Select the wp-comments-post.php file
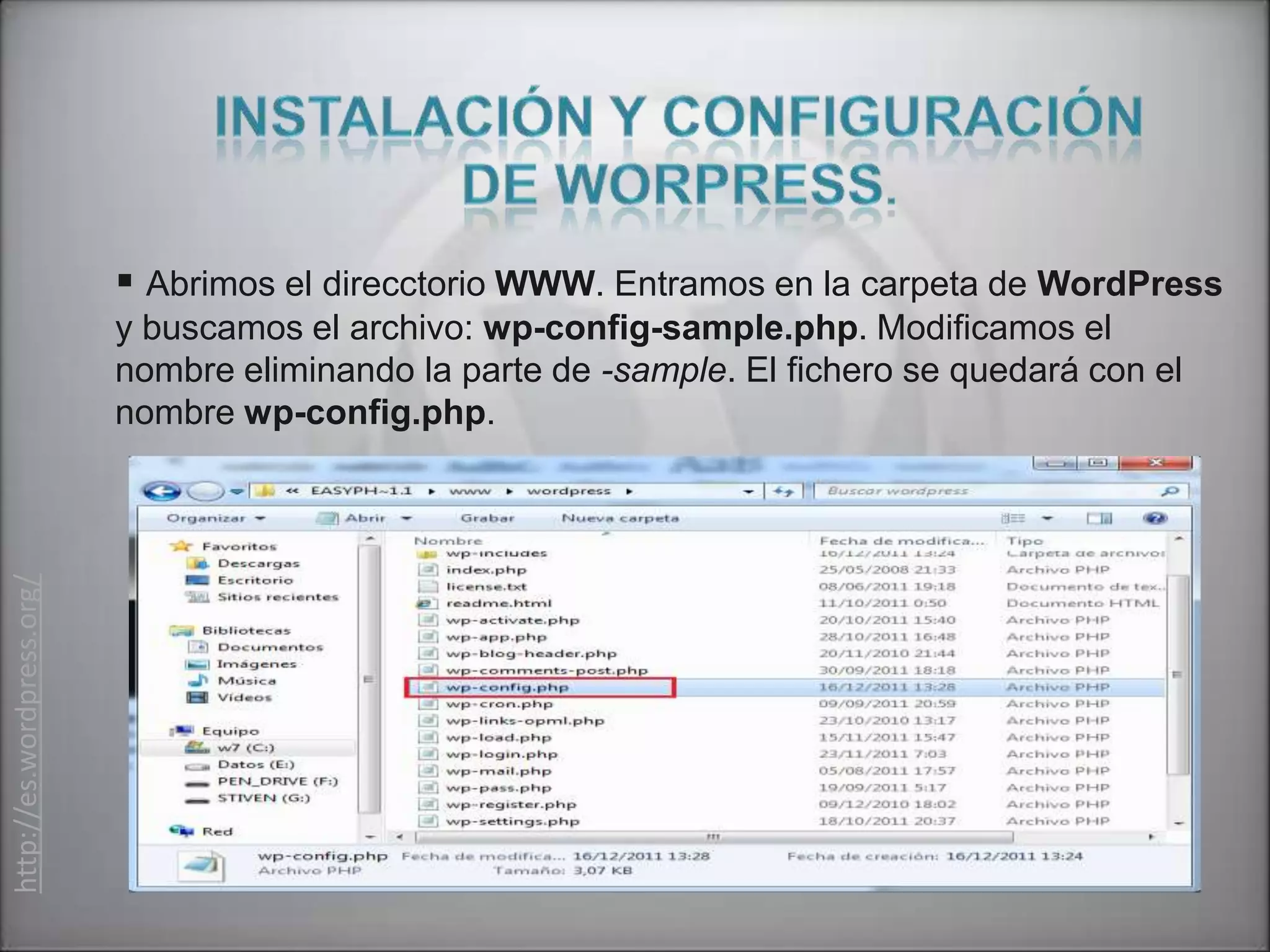 [546, 670]
